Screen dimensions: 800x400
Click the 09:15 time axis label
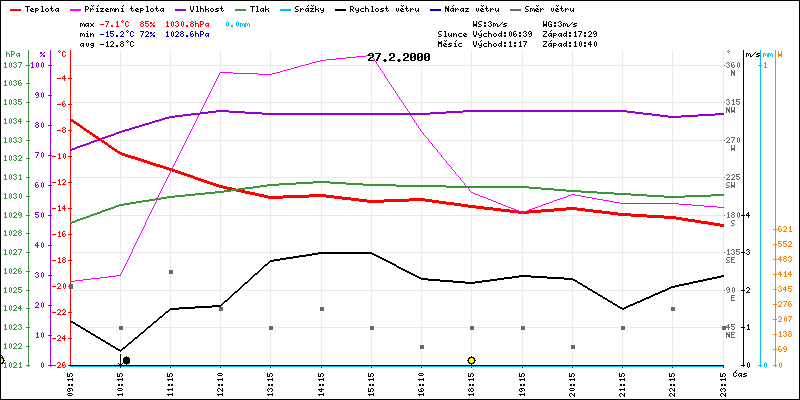(70, 381)
